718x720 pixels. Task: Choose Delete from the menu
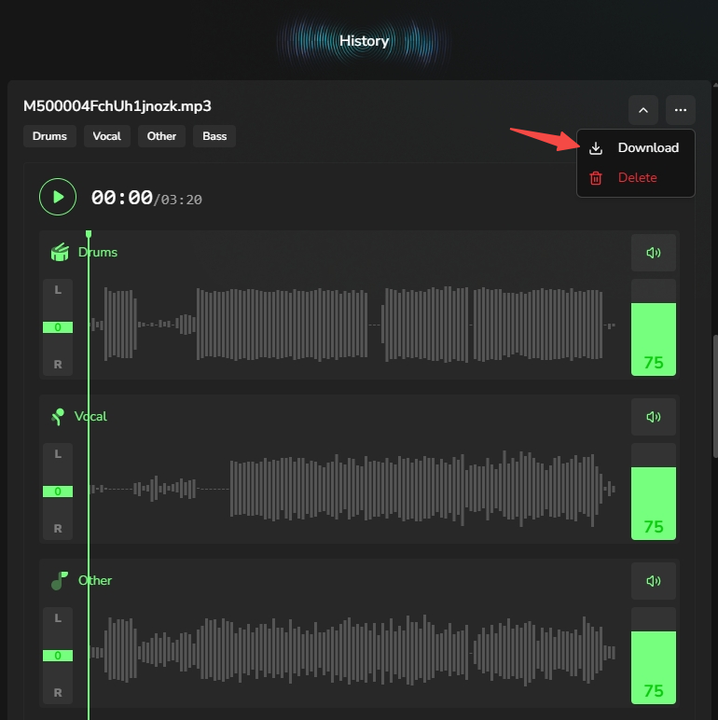click(x=636, y=178)
